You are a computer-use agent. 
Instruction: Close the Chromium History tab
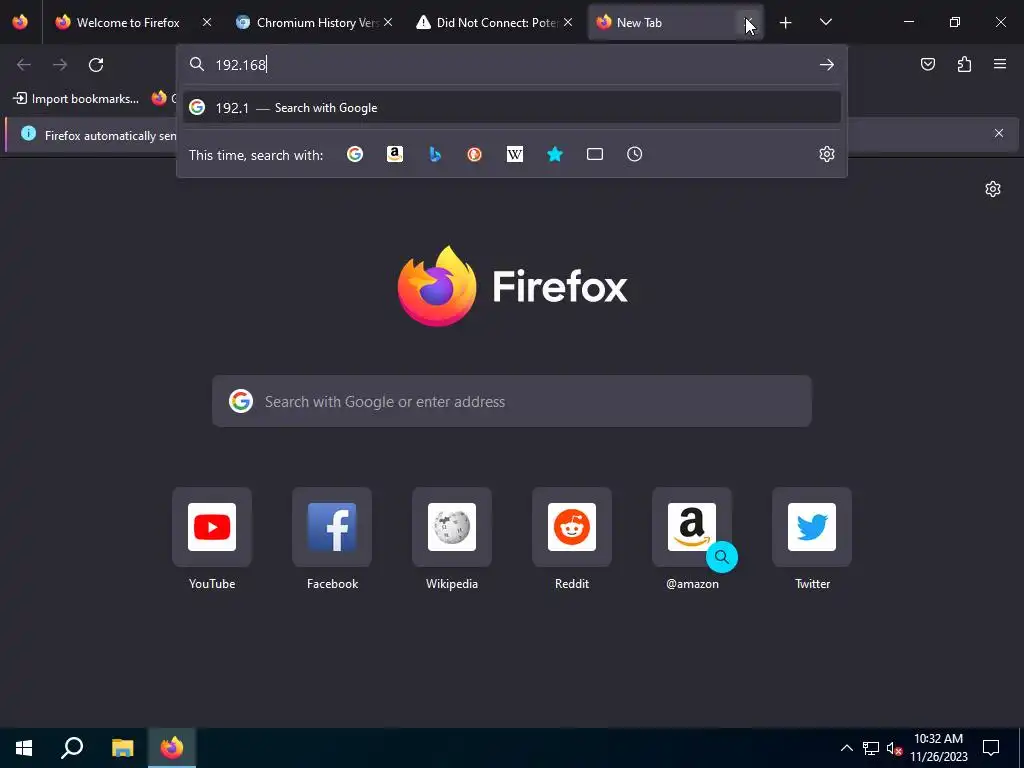388,22
